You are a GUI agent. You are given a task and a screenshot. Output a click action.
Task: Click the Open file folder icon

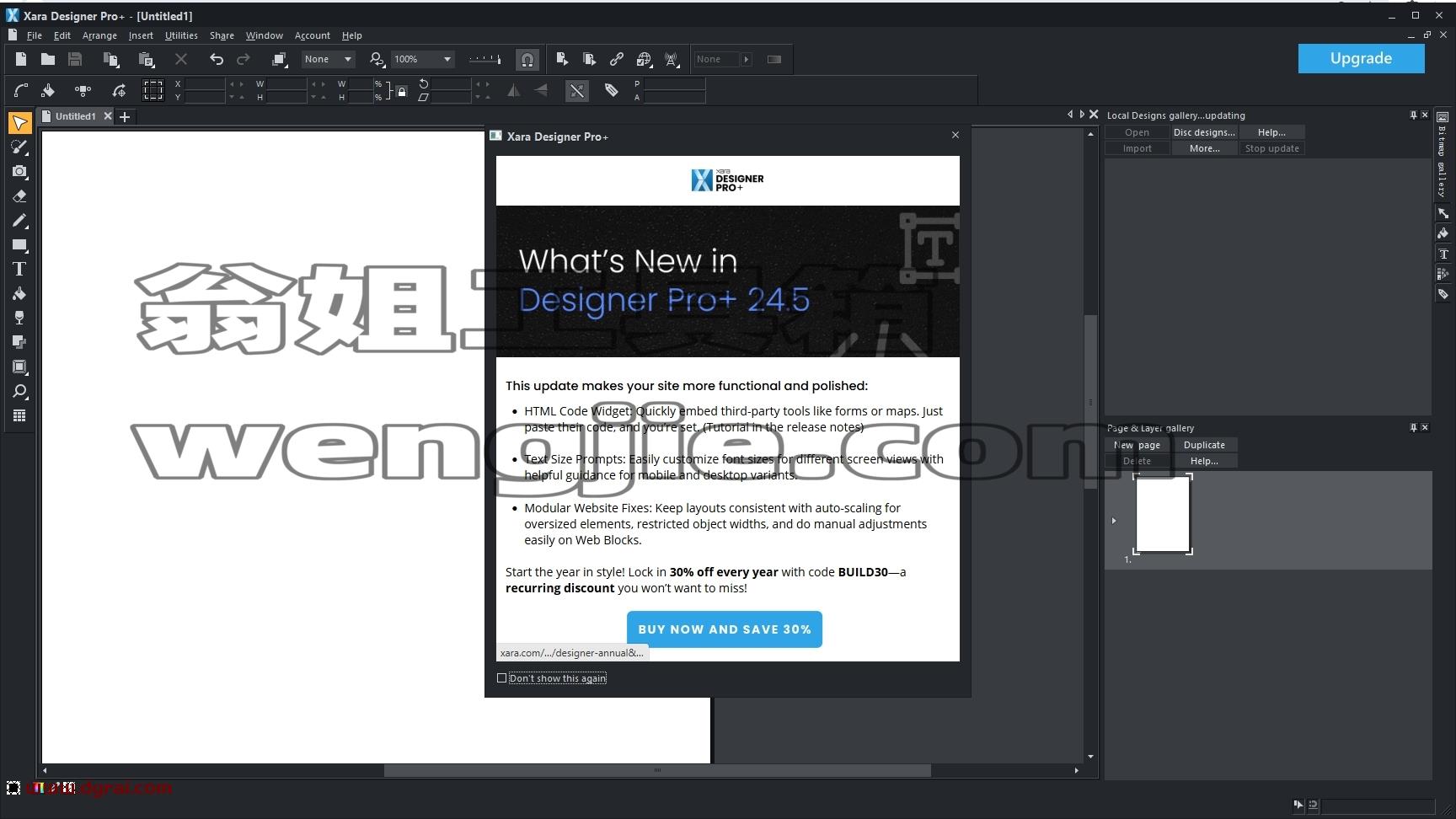tap(48, 59)
